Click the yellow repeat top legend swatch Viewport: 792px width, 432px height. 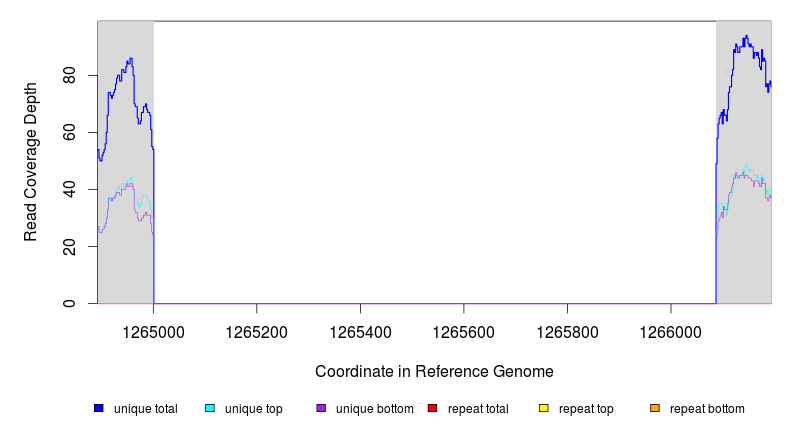(544, 409)
